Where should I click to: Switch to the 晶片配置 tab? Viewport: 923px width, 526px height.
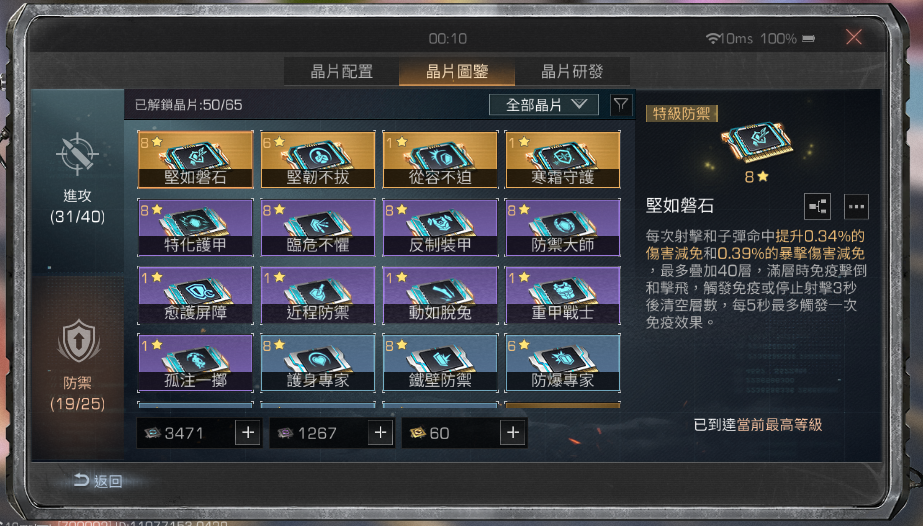(341, 72)
